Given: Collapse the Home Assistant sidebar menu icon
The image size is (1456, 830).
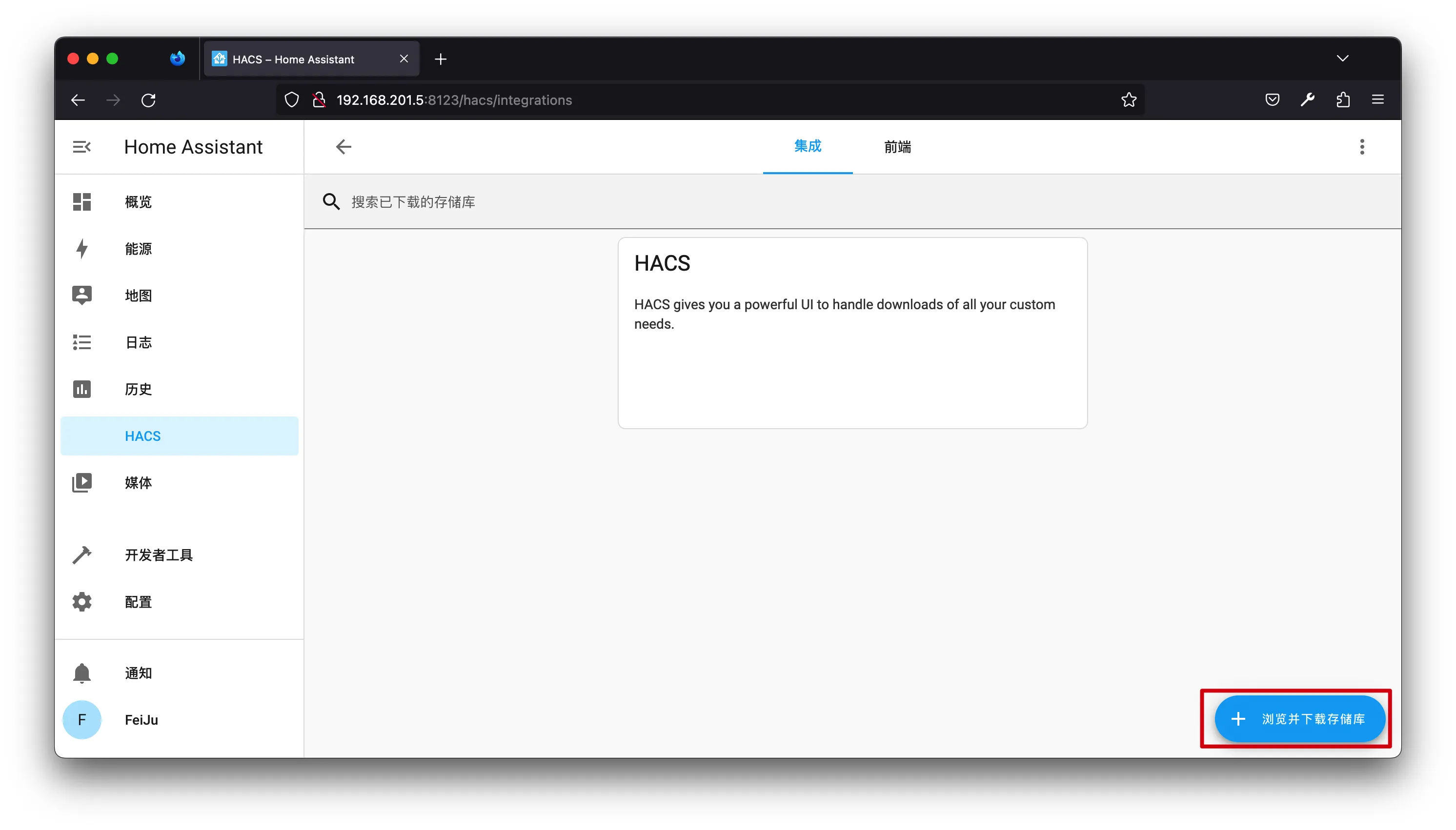Looking at the screenshot, I should click(x=81, y=147).
